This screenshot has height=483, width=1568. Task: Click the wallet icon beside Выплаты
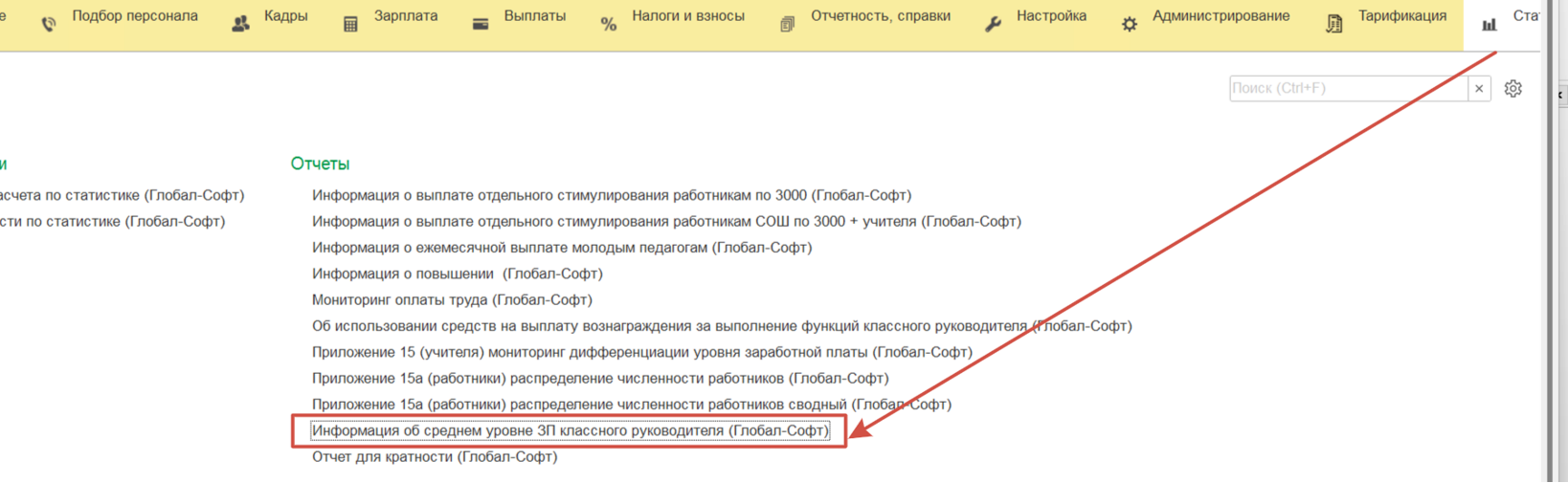(481, 24)
